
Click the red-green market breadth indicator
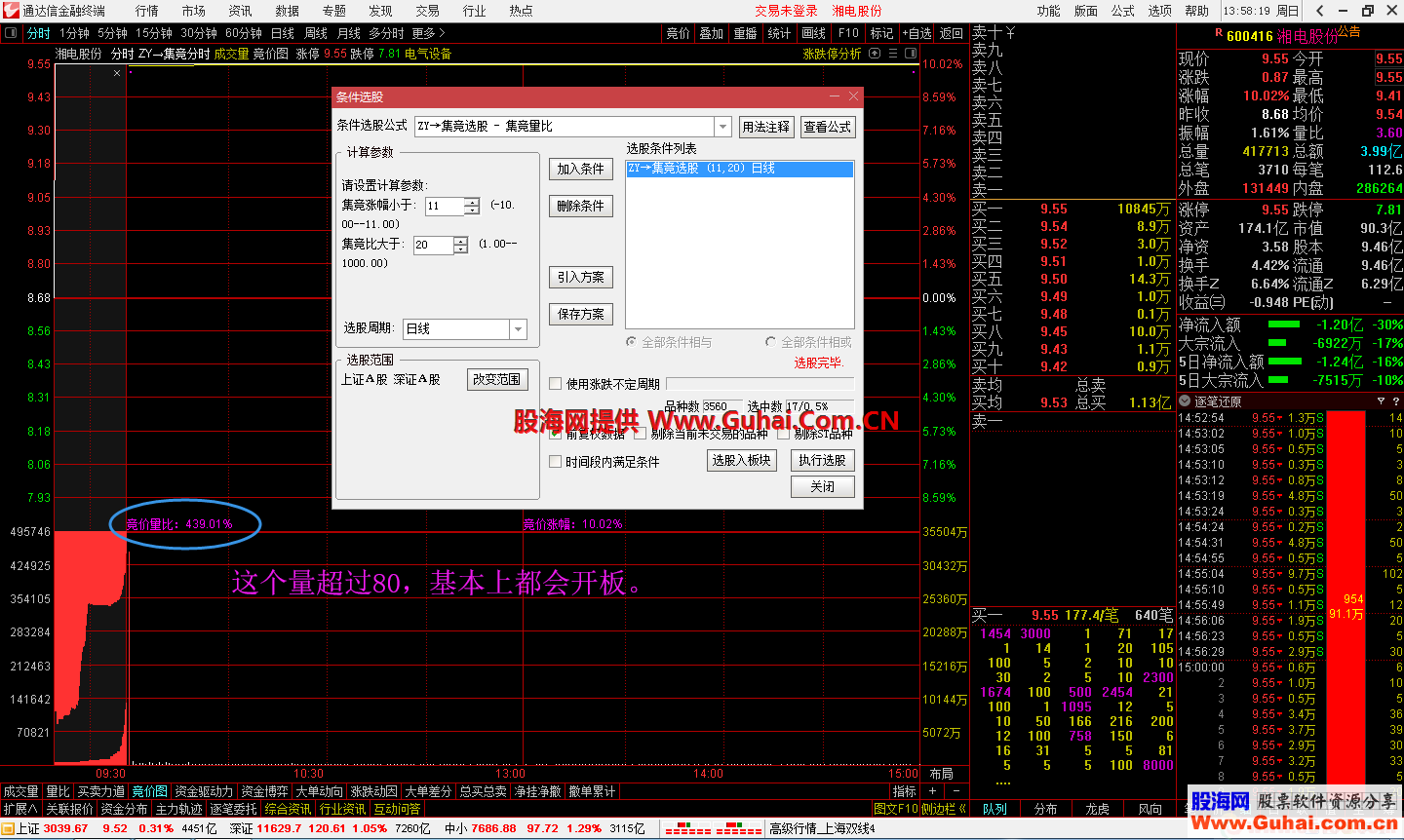713,828
